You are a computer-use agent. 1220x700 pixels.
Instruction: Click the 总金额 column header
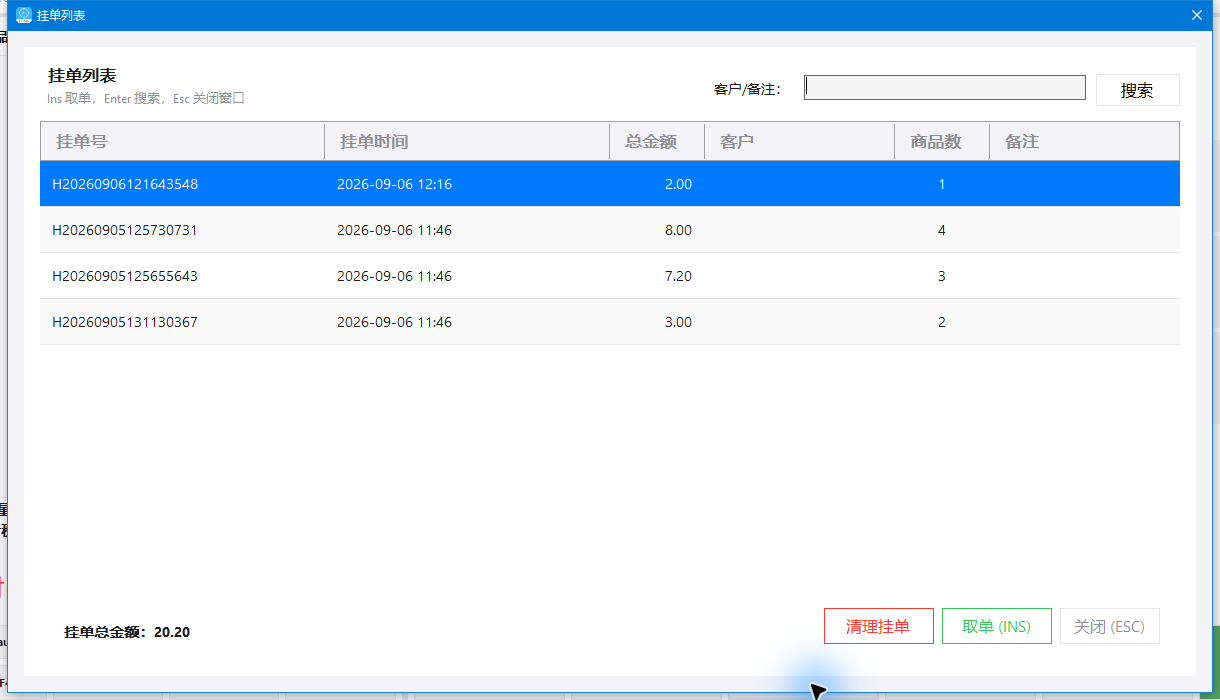coord(657,142)
